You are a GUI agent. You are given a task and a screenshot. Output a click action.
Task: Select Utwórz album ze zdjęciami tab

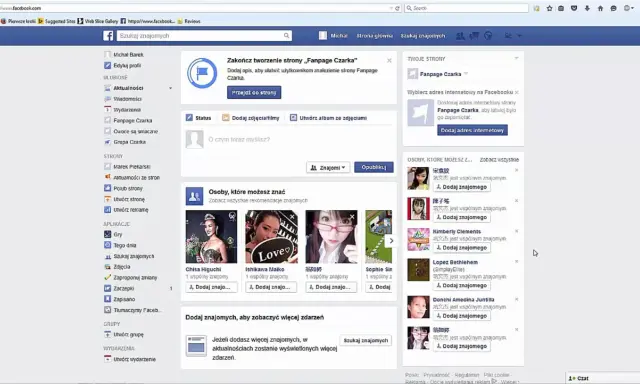329,118
